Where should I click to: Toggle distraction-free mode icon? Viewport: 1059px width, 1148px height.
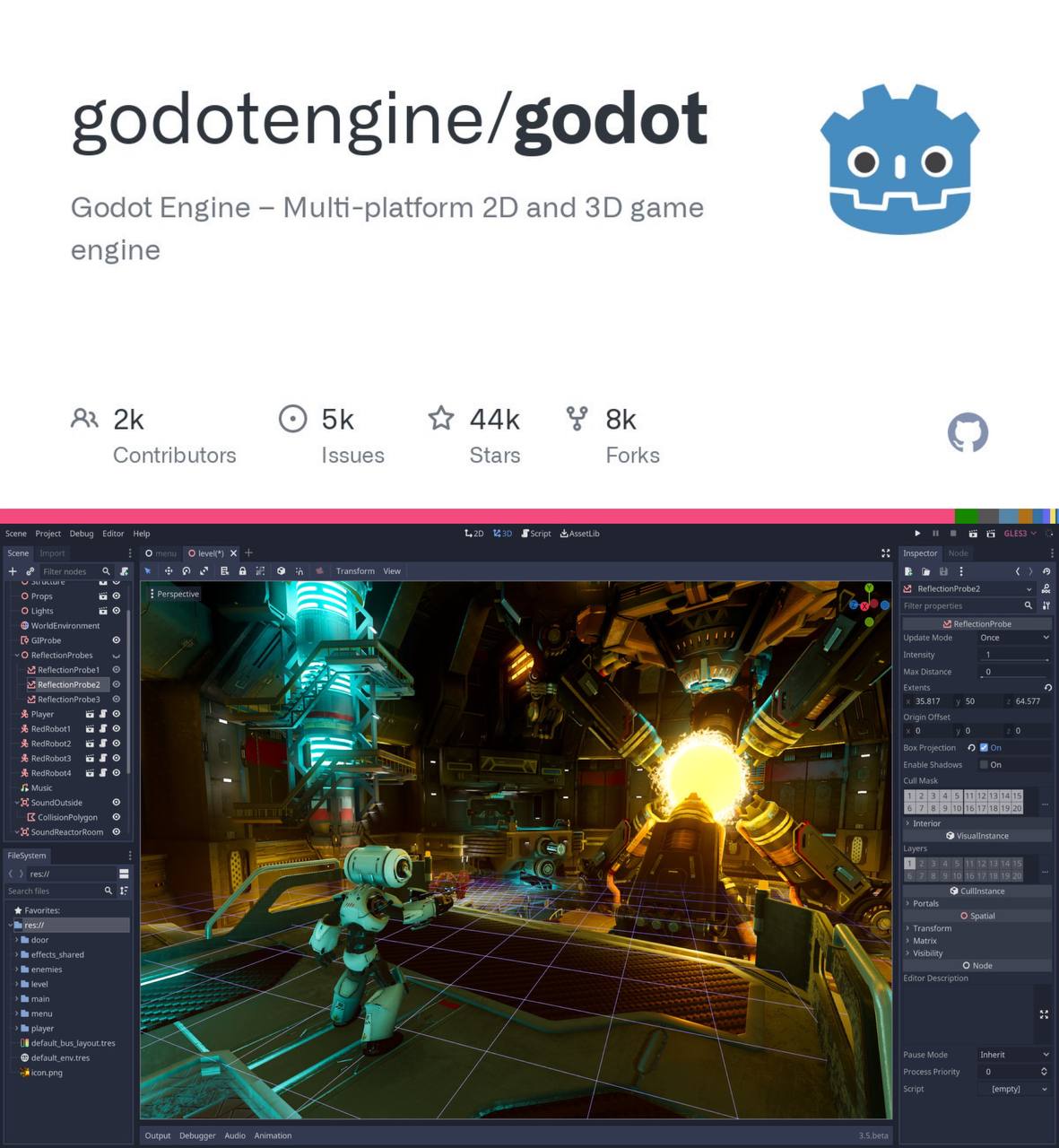pos(886,553)
